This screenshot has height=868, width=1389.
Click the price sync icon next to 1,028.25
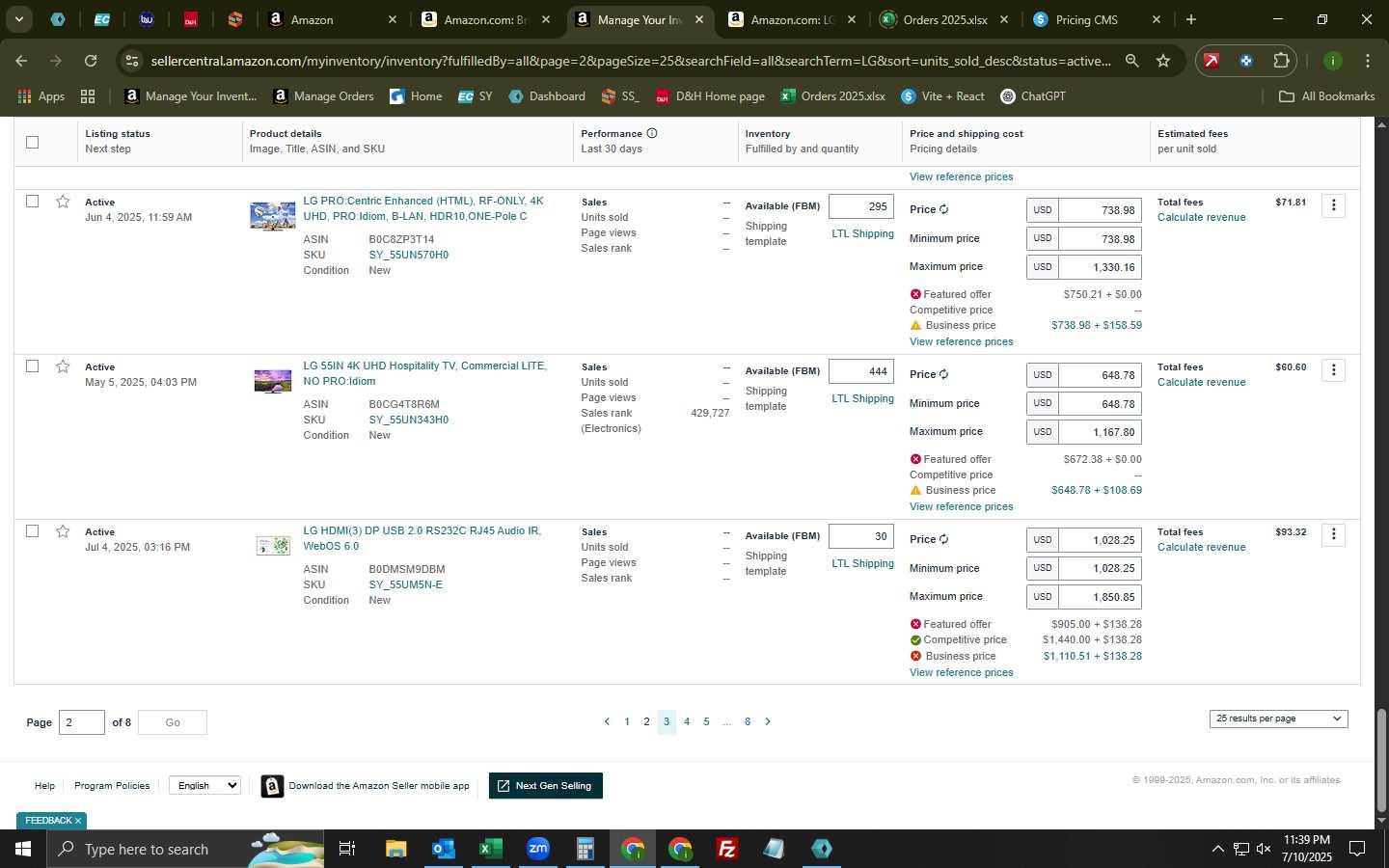pyautogui.click(x=943, y=539)
